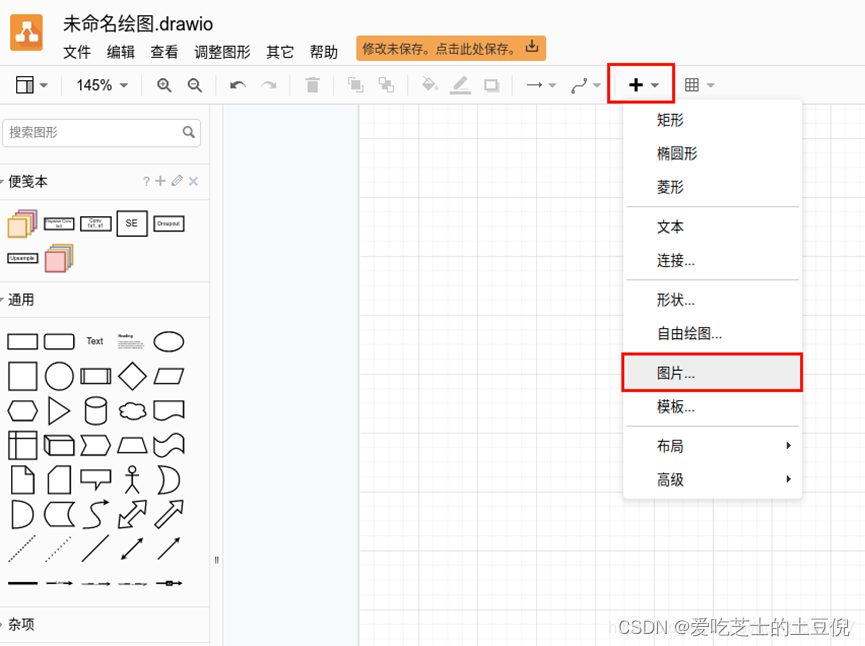Screen dimensions: 865x646
Task: Click the scratchpad edit pencil icon
Action: (x=177, y=181)
